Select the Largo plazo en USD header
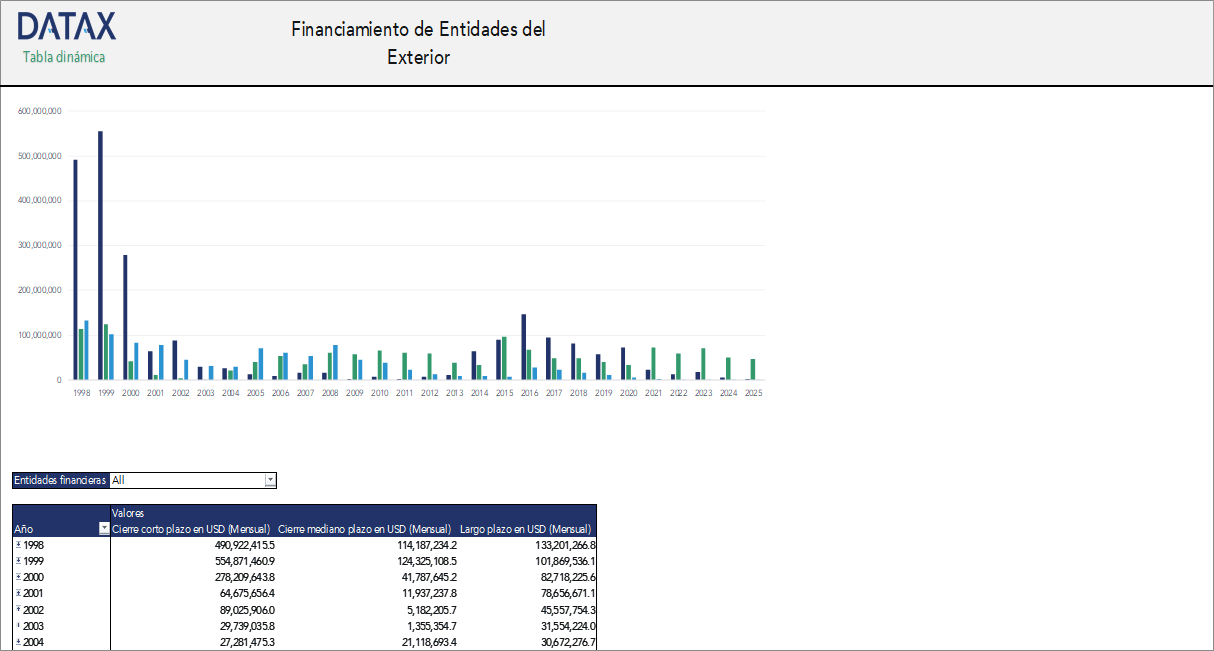Screen dimensions: 1214x651 525,529
